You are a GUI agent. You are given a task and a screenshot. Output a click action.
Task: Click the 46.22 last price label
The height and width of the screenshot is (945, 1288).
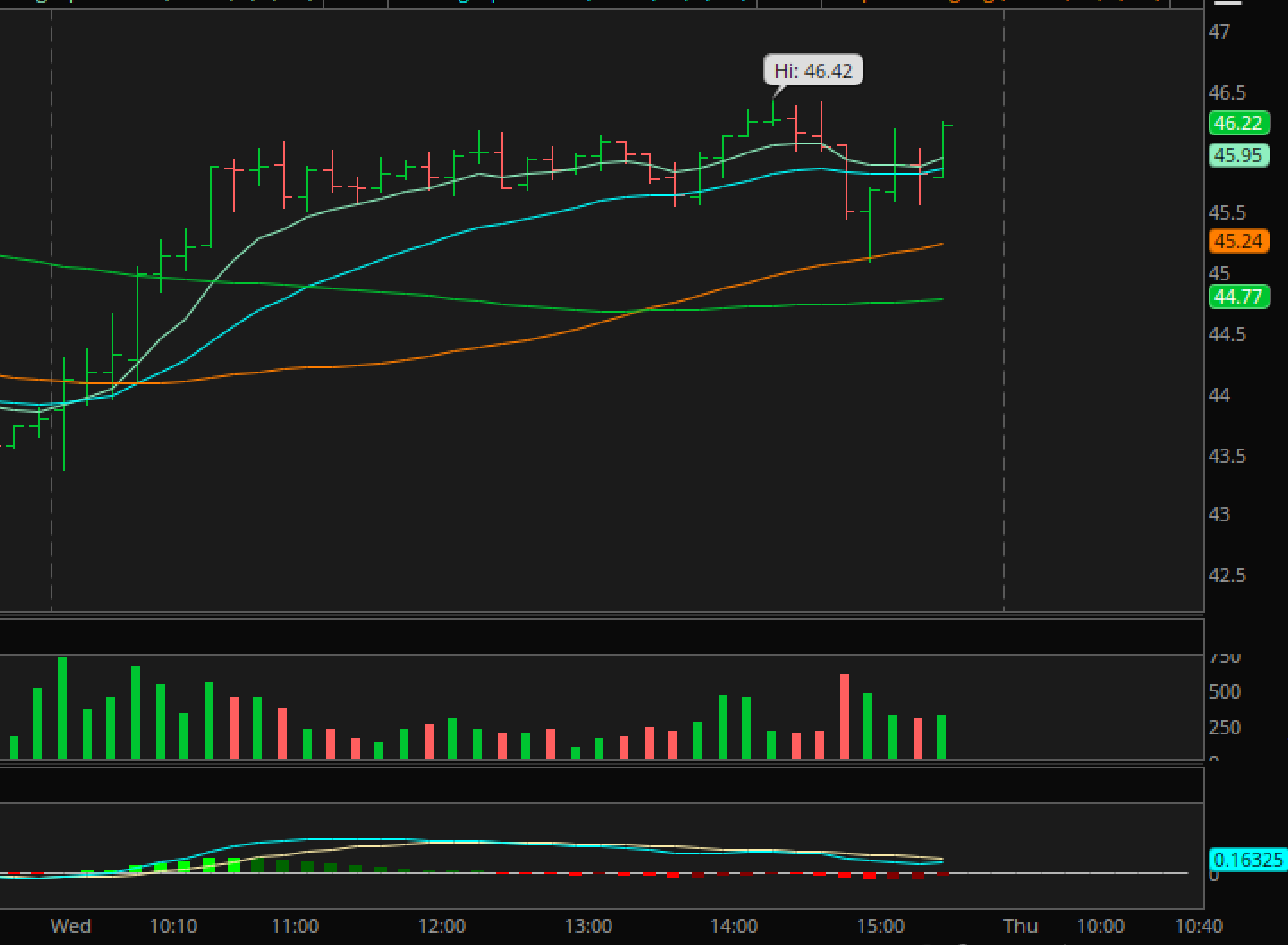tap(1239, 123)
